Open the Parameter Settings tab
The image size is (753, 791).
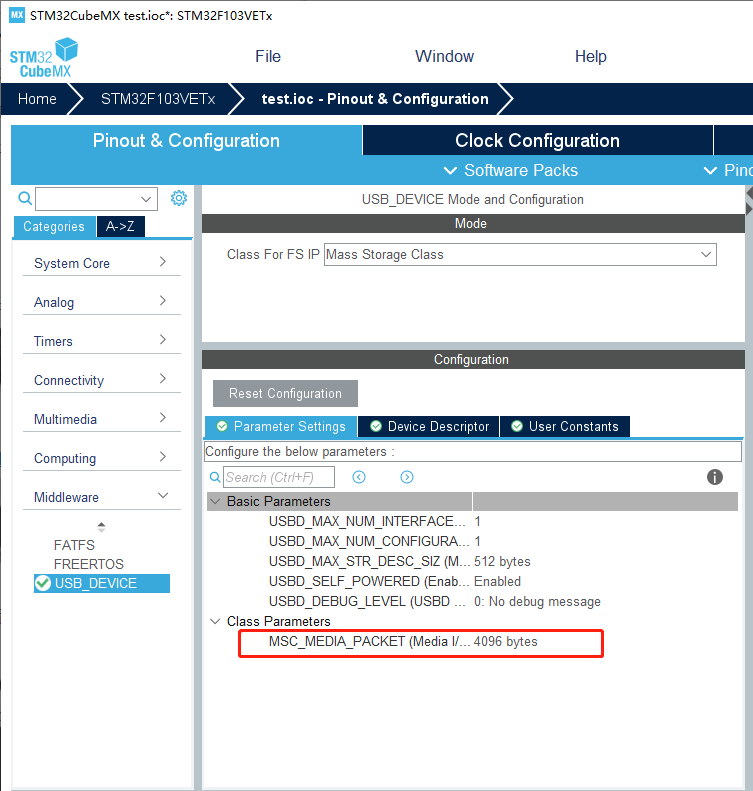[x=281, y=426]
